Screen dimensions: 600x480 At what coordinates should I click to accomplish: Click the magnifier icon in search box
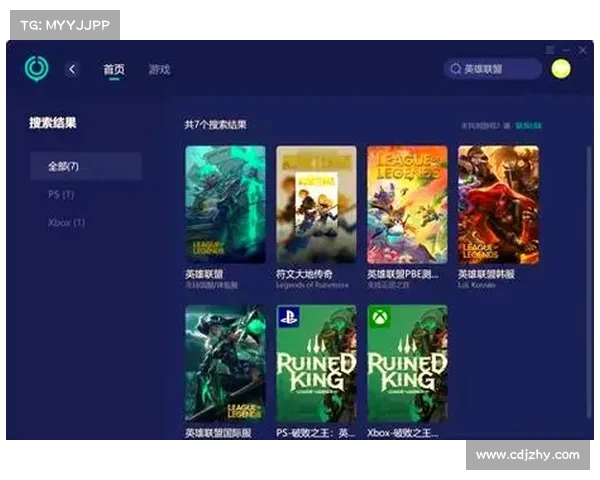(x=456, y=69)
